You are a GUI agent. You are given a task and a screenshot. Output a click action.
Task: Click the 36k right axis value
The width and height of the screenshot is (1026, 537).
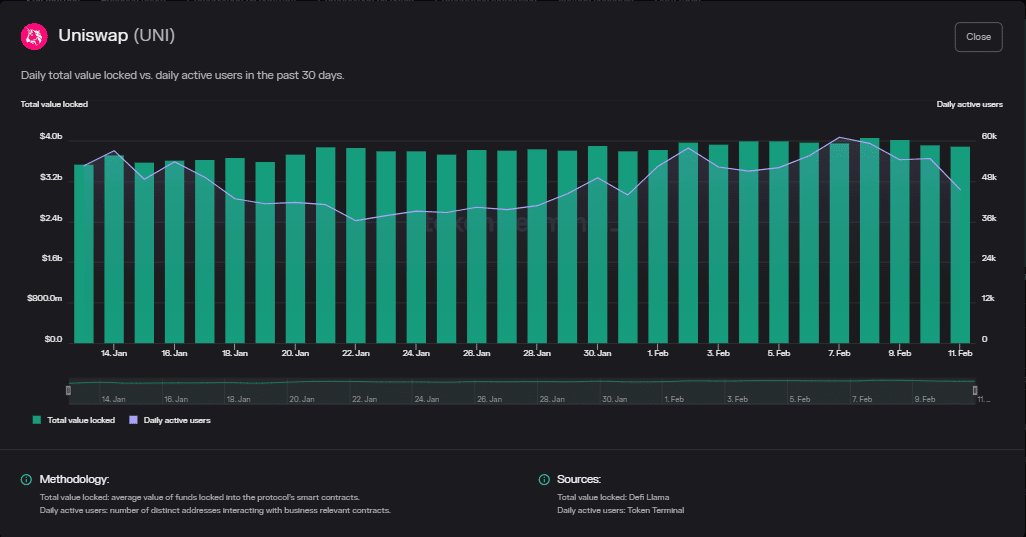point(989,218)
